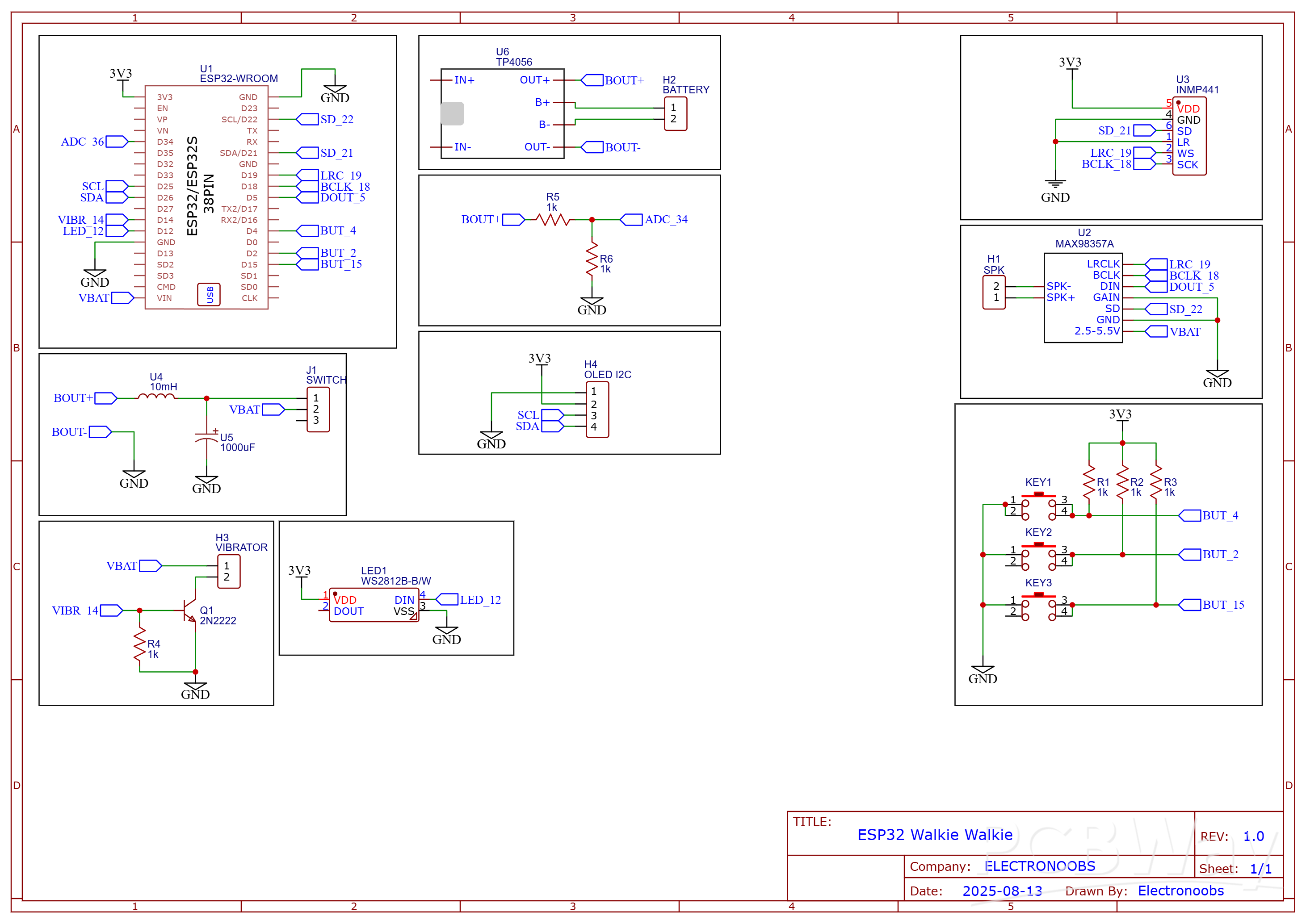This screenshot has width=1306, height=924.
Task: Click the LED_12 net label arrow
Action: point(447,599)
